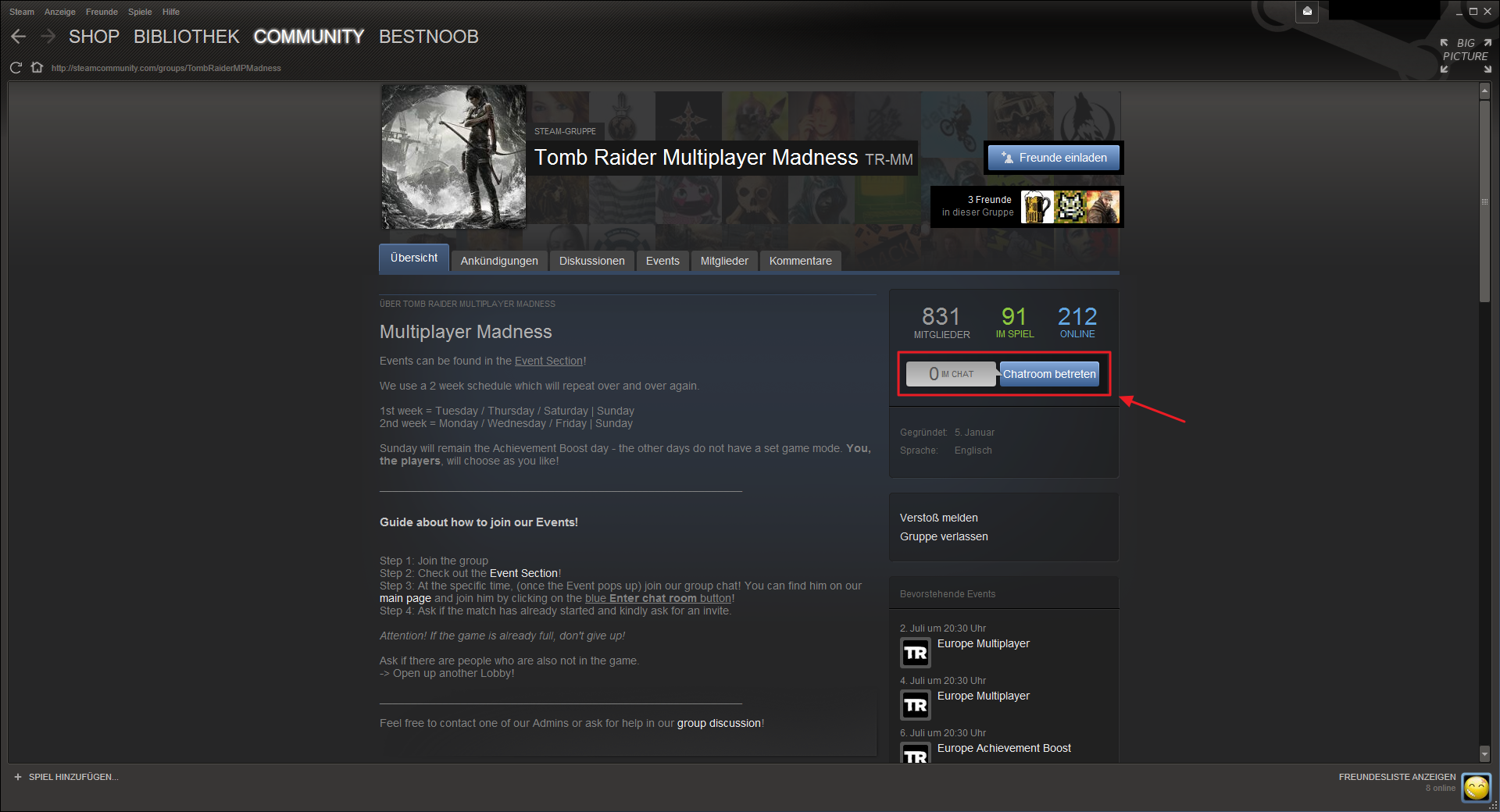The height and width of the screenshot is (812, 1500).
Task: Click the 212 Online count
Action: pyautogui.click(x=1077, y=322)
